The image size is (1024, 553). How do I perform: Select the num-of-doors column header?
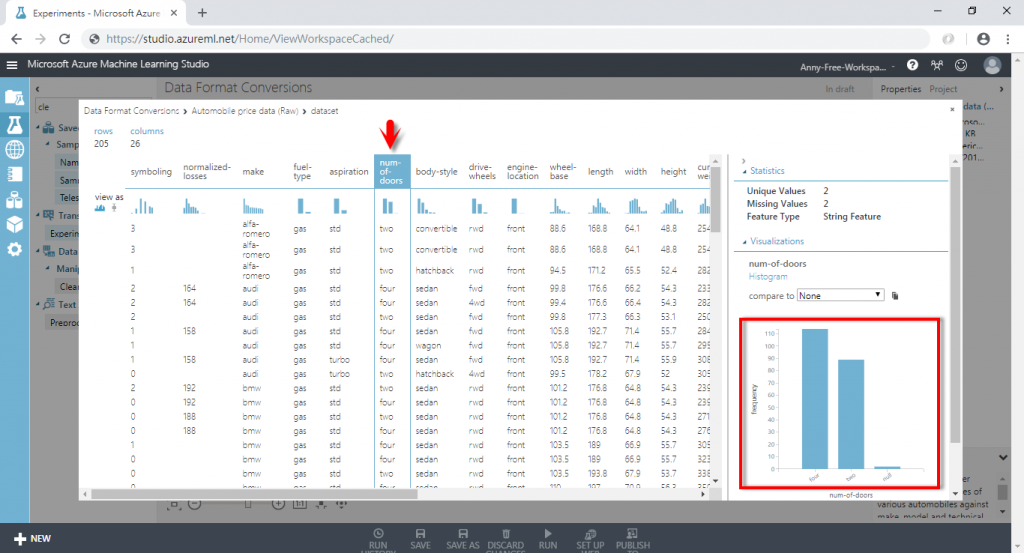click(392, 171)
